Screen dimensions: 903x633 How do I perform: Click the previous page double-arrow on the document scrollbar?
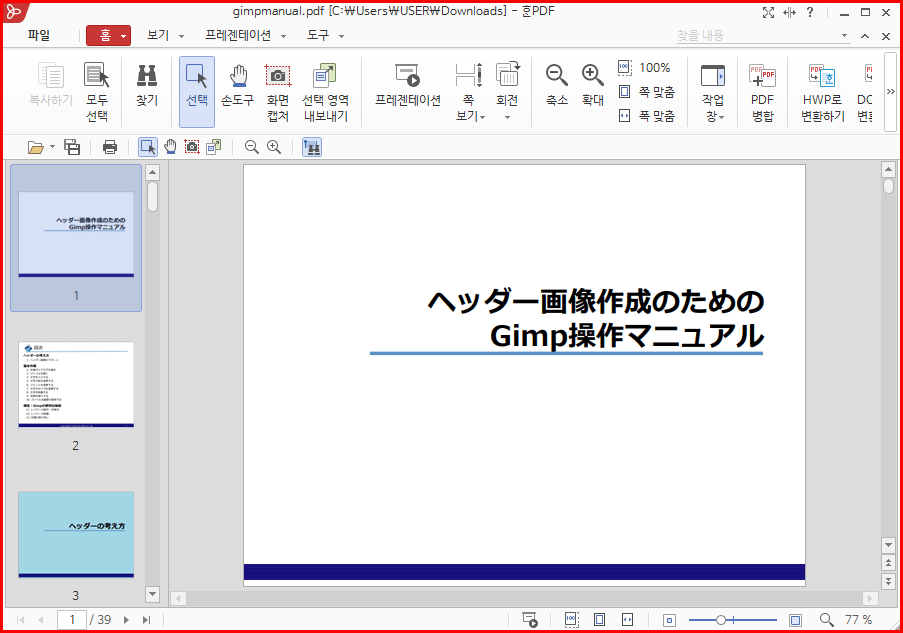point(888,563)
